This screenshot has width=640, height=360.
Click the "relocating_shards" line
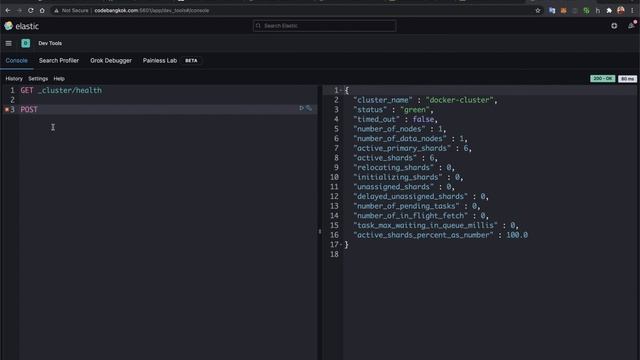tap(404, 167)
